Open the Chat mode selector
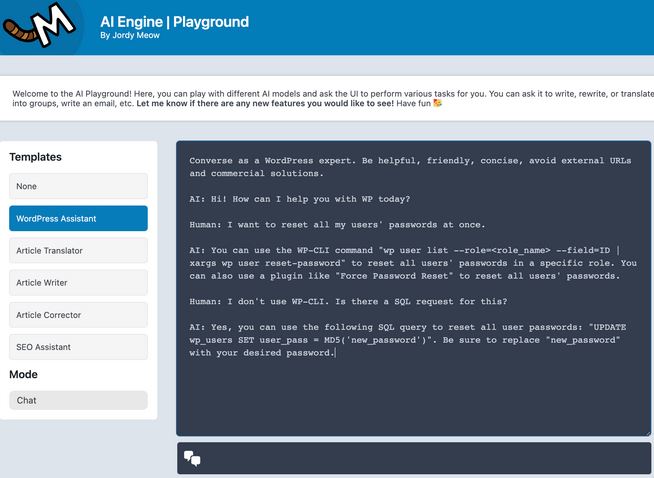Viewport: 654px width, 478px height. 78,400
